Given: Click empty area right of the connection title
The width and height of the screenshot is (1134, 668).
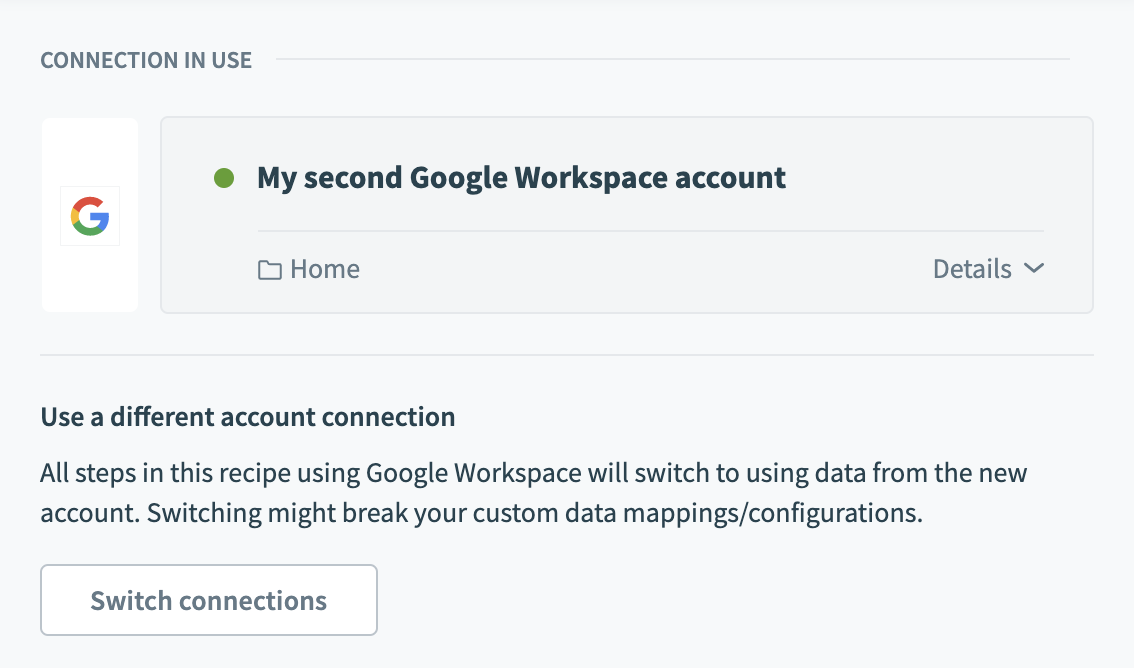Looking at the screenshot, I should tap(920, 178).
